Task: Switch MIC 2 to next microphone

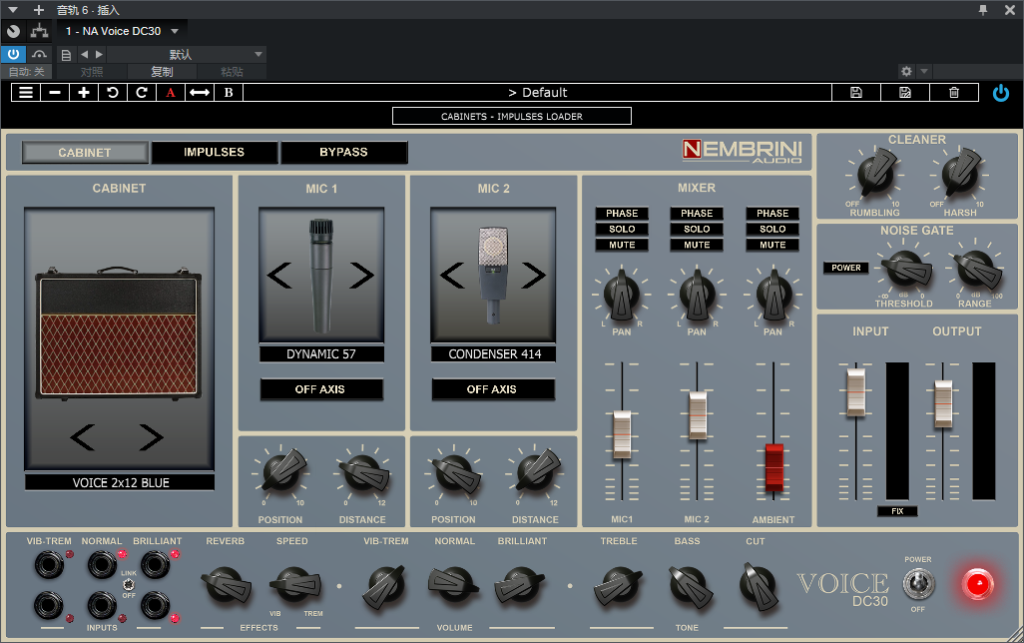Action: coord(534,275)
